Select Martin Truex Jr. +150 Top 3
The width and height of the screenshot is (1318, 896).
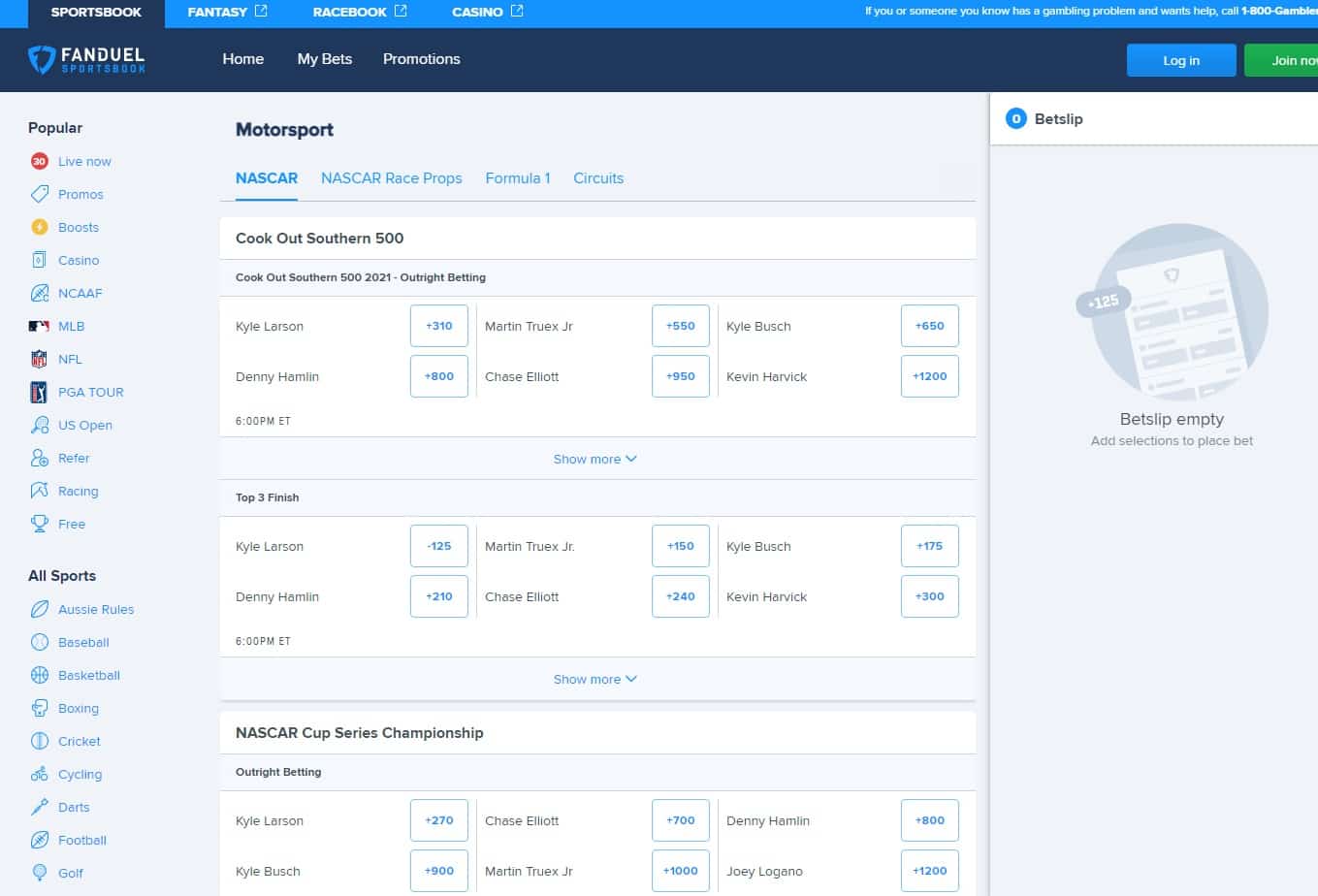pyautogui.click(x=681, y=546)
